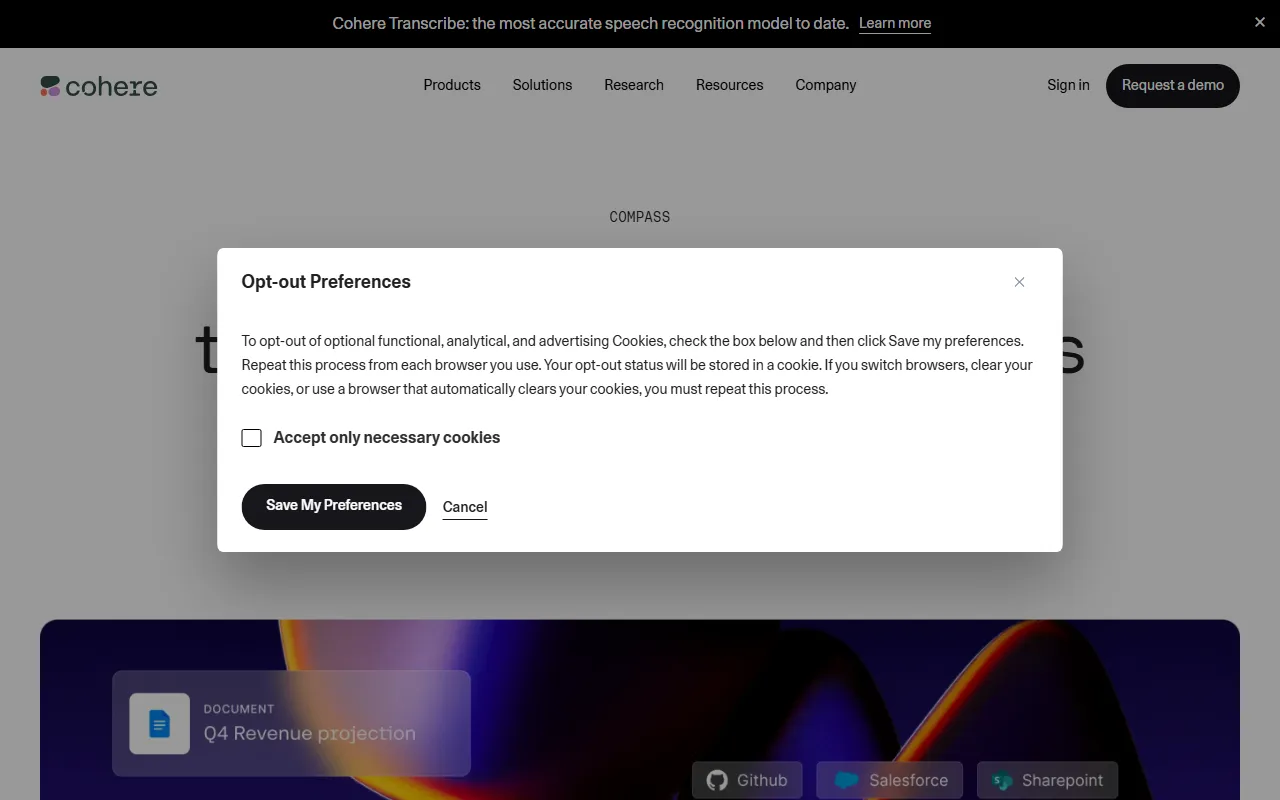Click the Accept only necessary cookies label

[x=386, y=438]
